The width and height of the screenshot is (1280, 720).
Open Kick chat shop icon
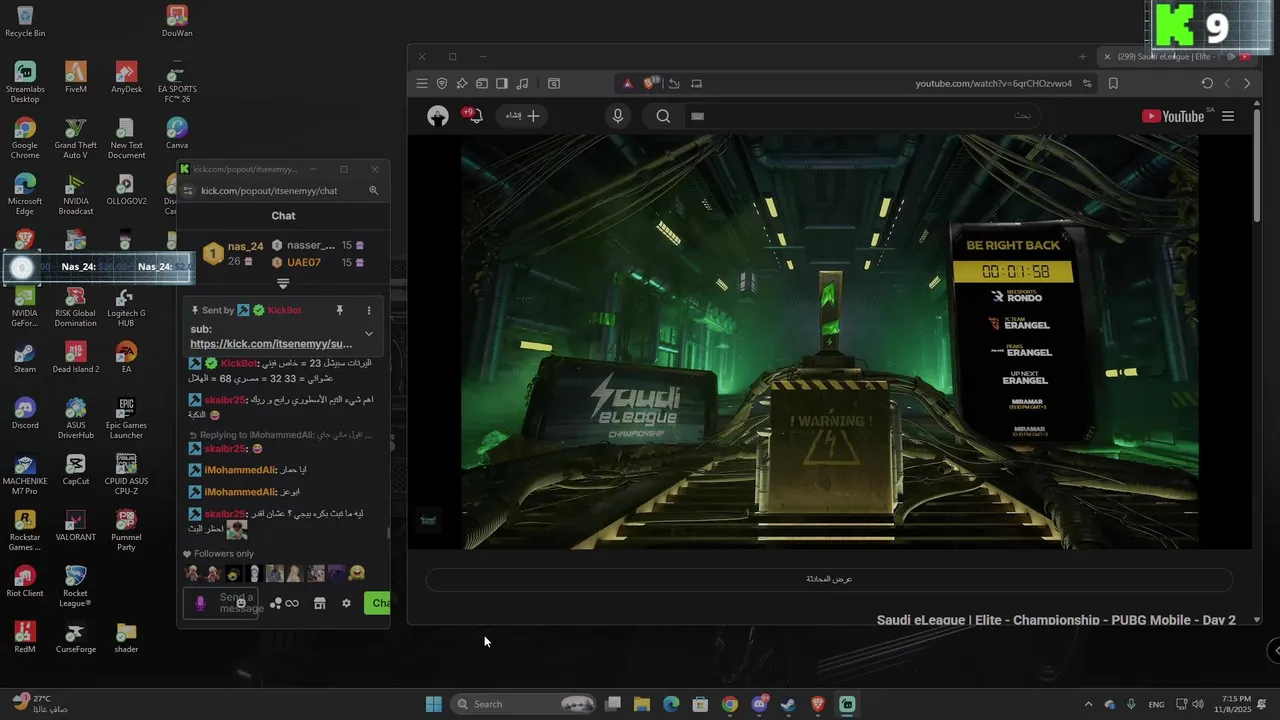click(320, 603)
